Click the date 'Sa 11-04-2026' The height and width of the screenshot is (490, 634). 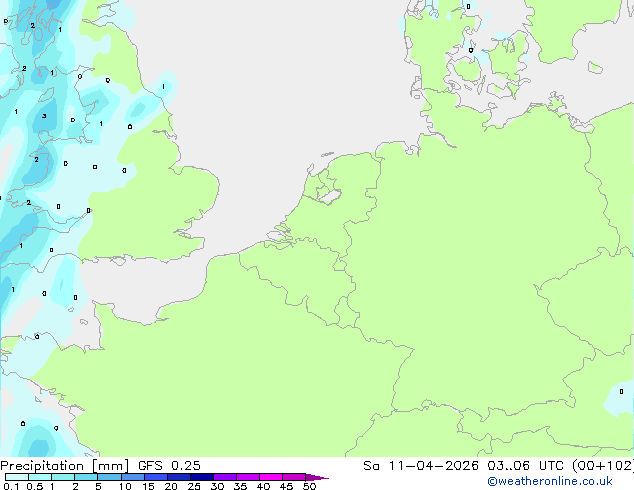(421, 466)
